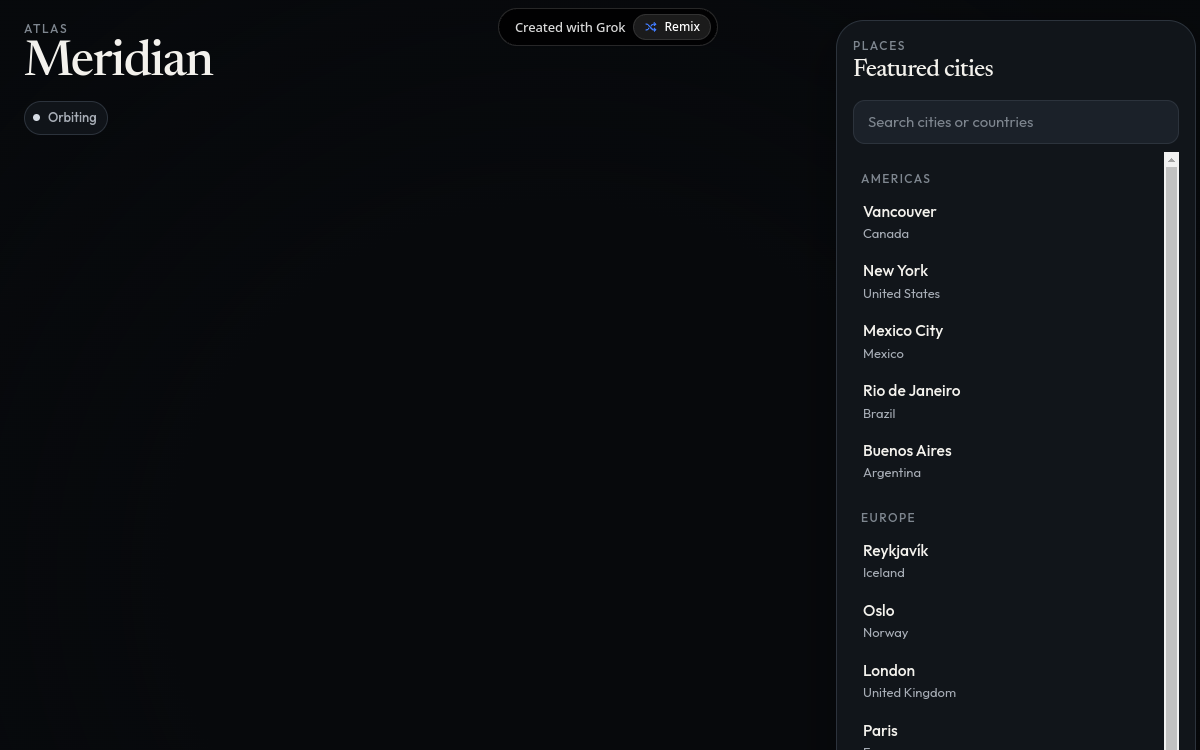Click the ATLAS label above Meridian
This screenshot has height=750, width=1200.
point(46,29)
